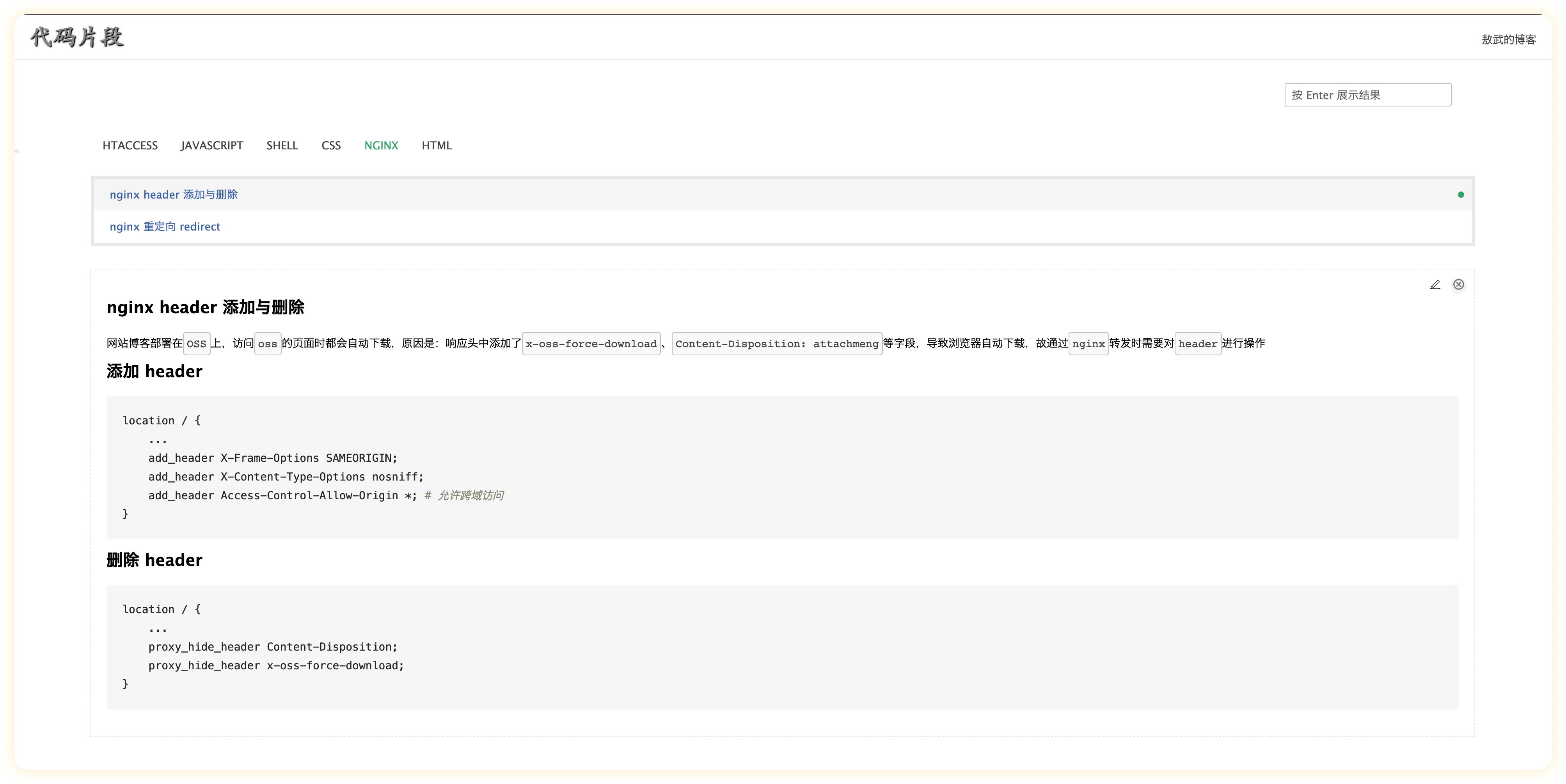
Task: Open the nginx 重定向 redirect snippet
Action: tap(165, 226)
